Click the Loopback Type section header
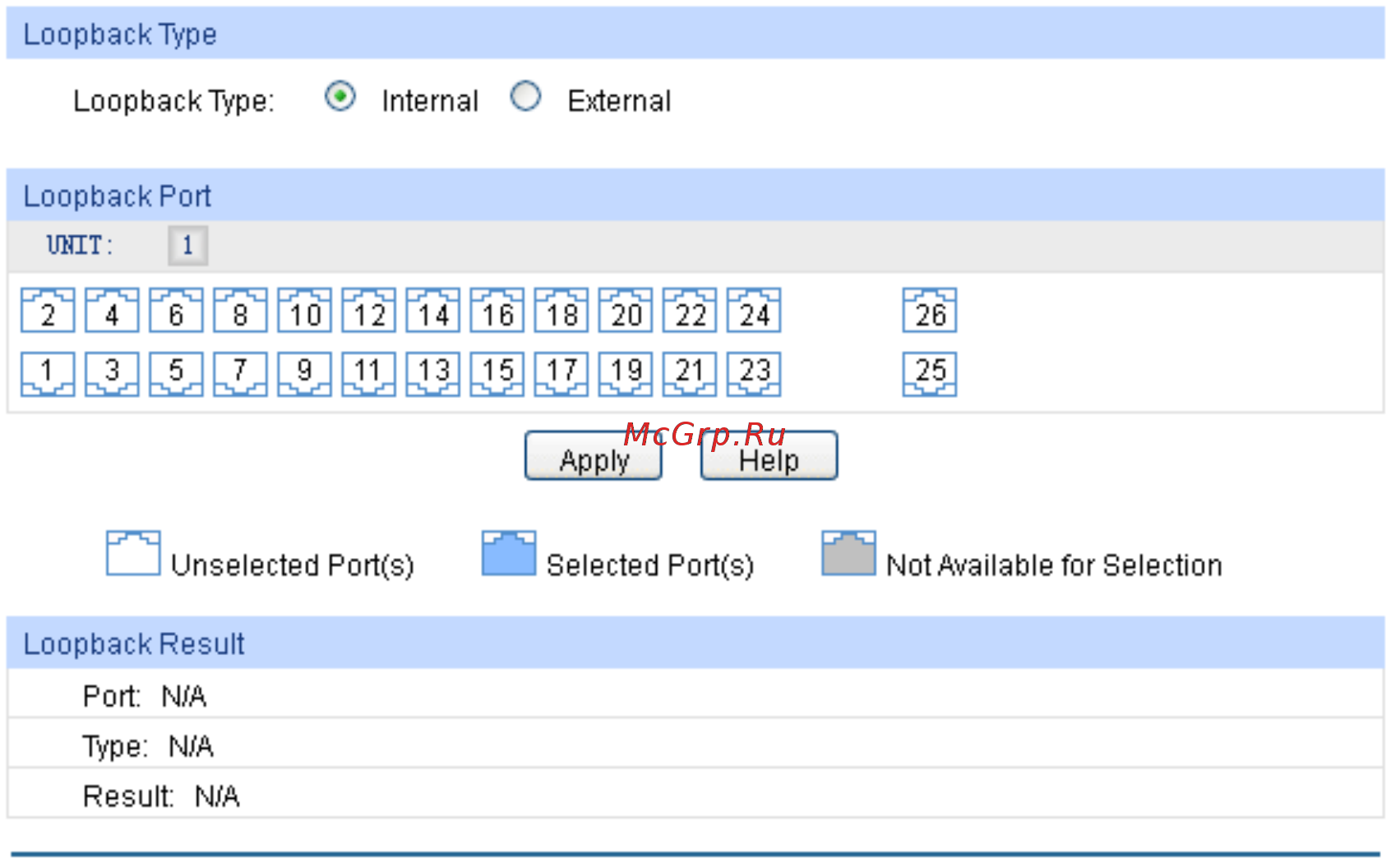1400x867 pixels. (695, 34)
